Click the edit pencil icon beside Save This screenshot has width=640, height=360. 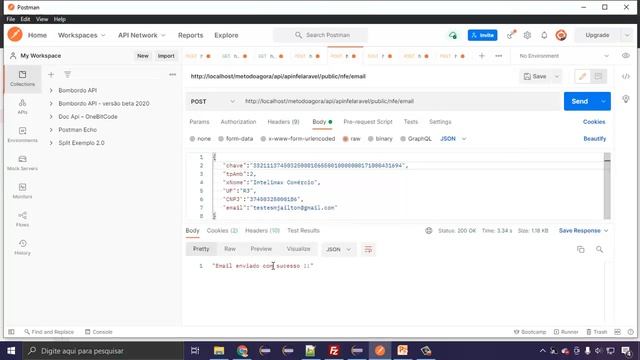[582, 76]
